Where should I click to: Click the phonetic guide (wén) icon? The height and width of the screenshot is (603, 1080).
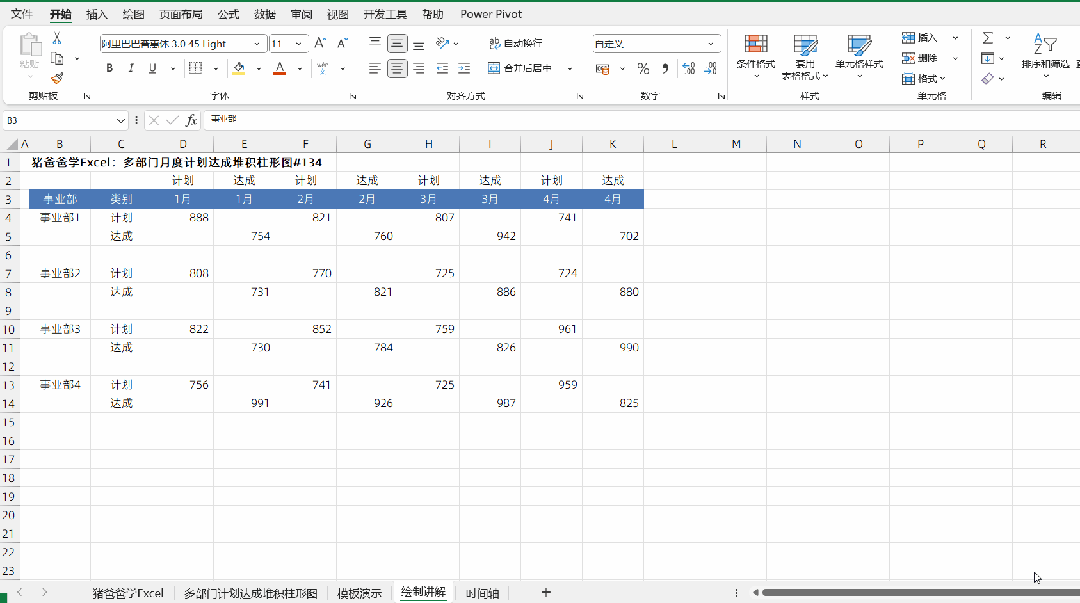322,68
